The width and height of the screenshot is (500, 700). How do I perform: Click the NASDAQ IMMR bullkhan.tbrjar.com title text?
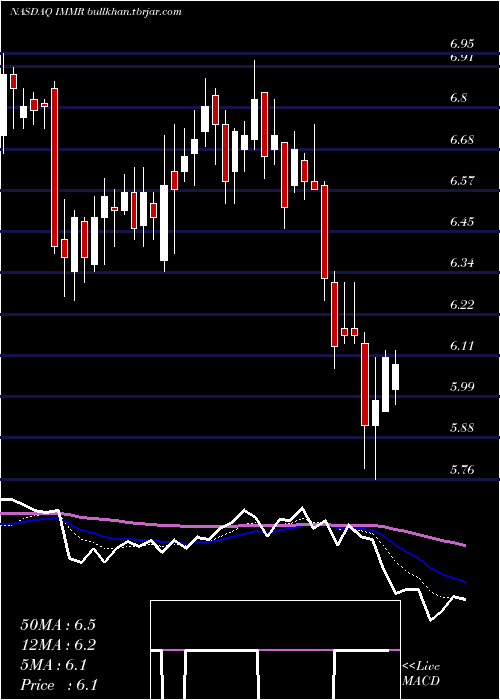tap(96, 12)
